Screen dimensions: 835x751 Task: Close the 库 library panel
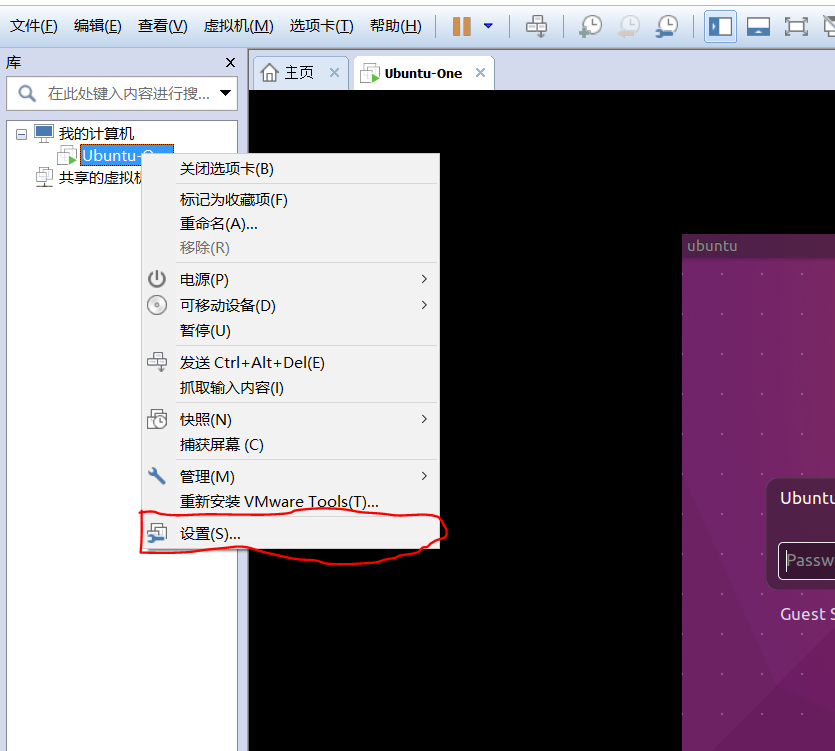point(230,63)
